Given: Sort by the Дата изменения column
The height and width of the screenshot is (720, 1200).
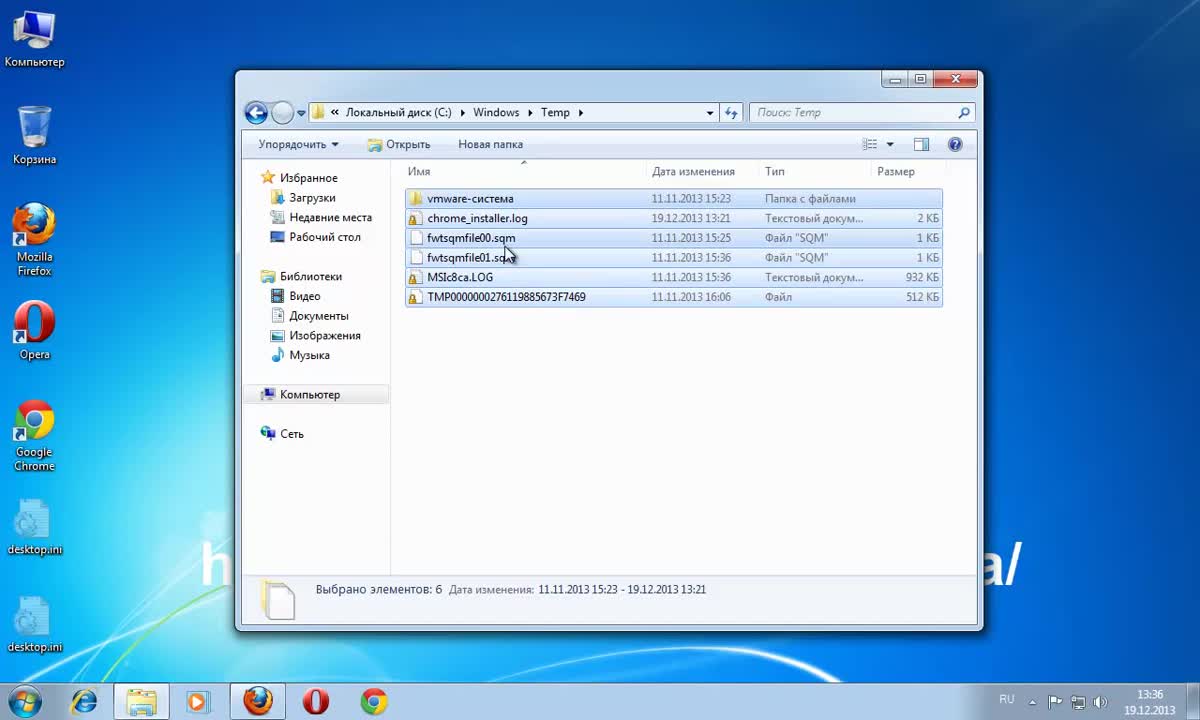Looking at the screenshot, I should (704, 171).
